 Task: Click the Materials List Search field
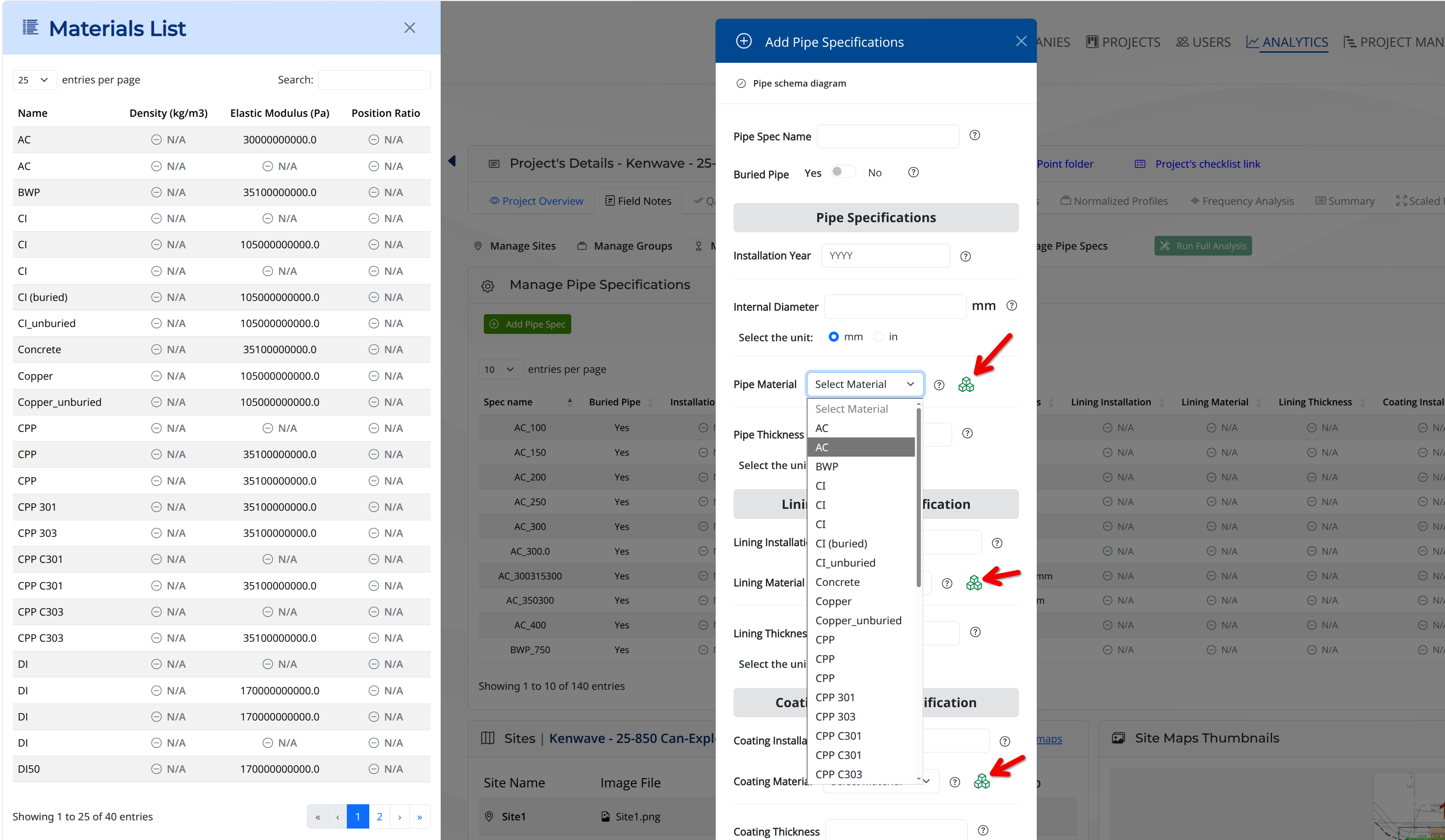pos(374,80)
